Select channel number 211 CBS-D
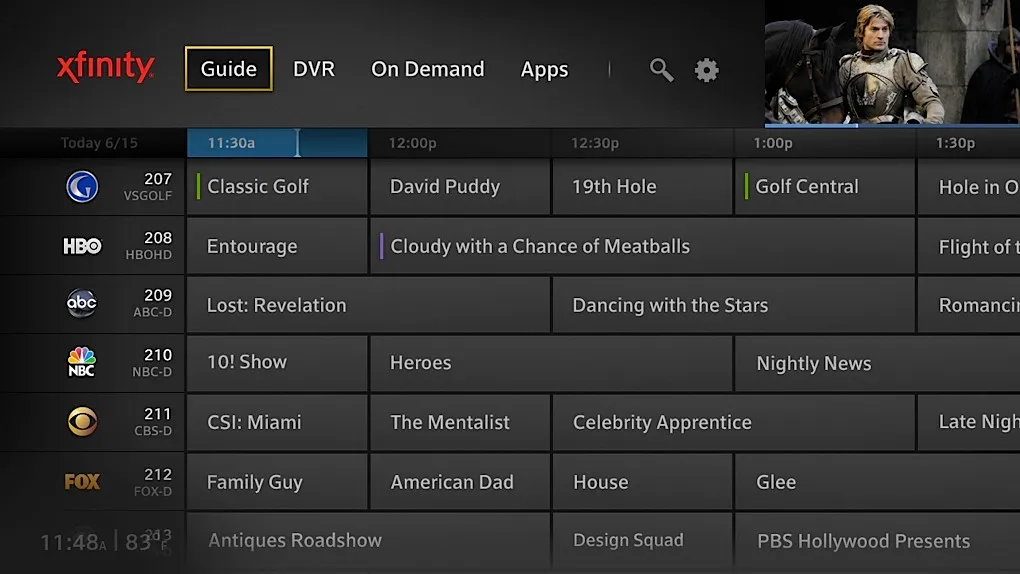1020x574 pixels. (x=154, y=422)
